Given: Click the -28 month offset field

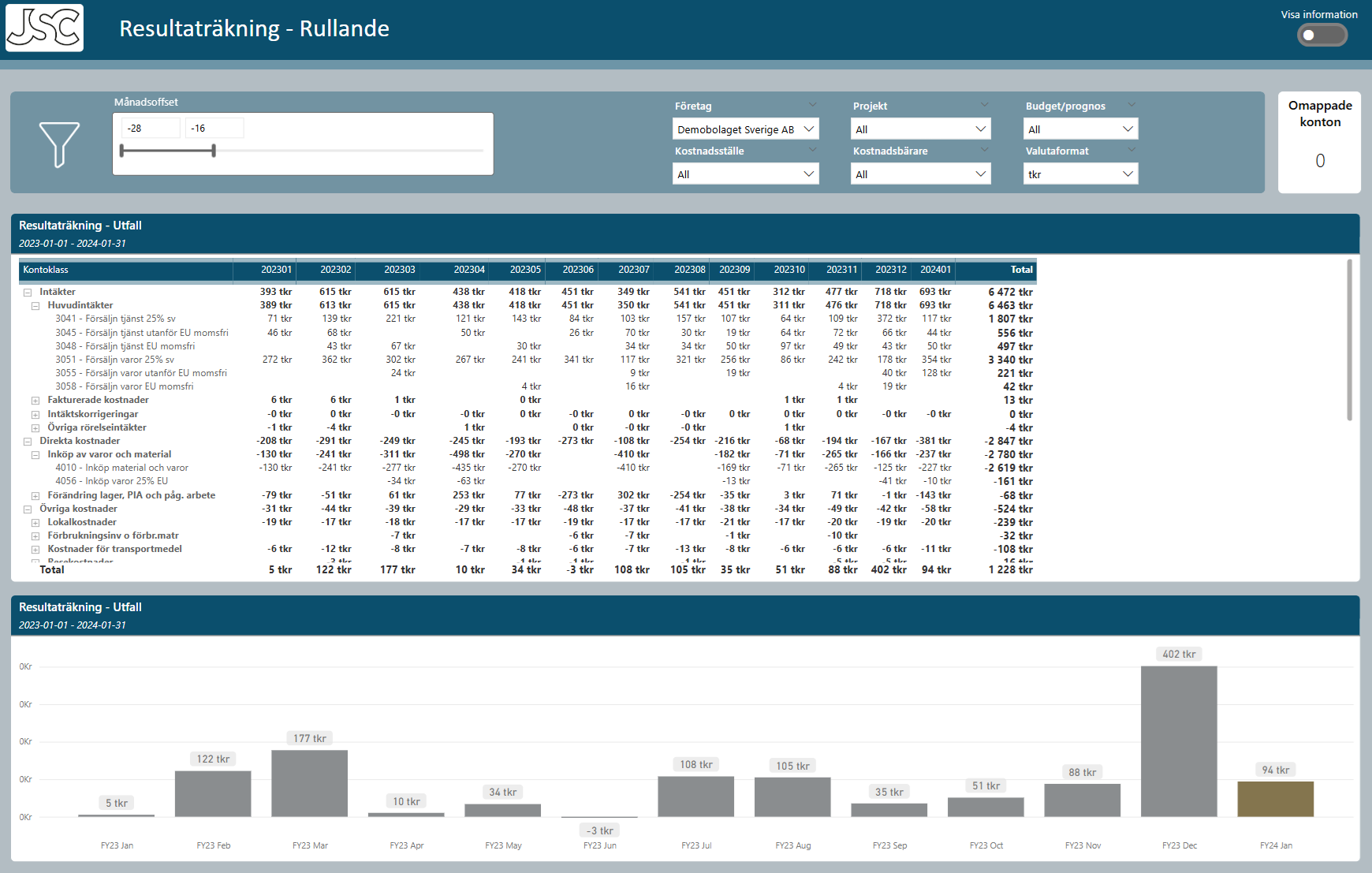Looking at the screenshot, I should (x=151, y=128).
